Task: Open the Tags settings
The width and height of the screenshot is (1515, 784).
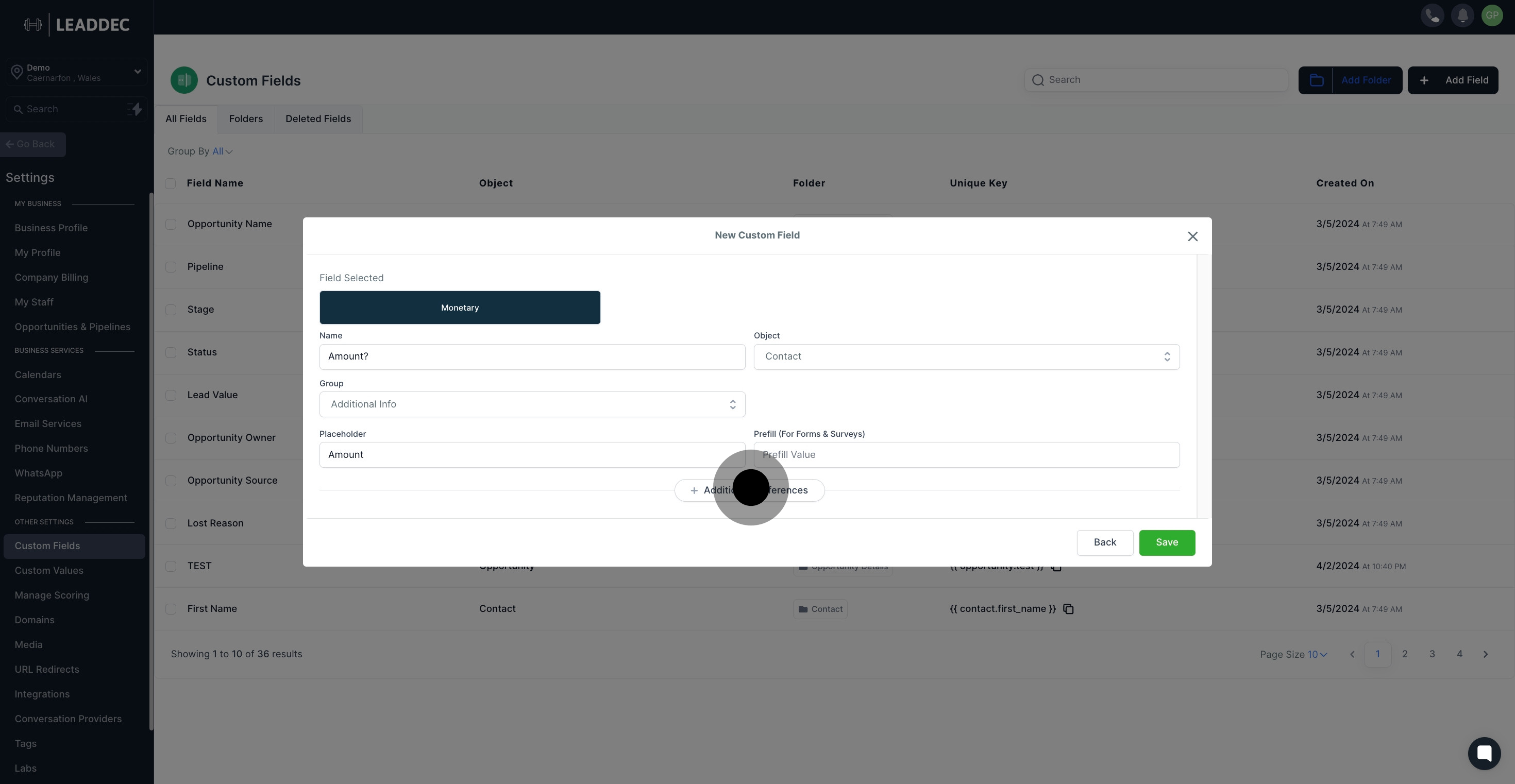Action: pyautogui.click(x=25, y=743)
